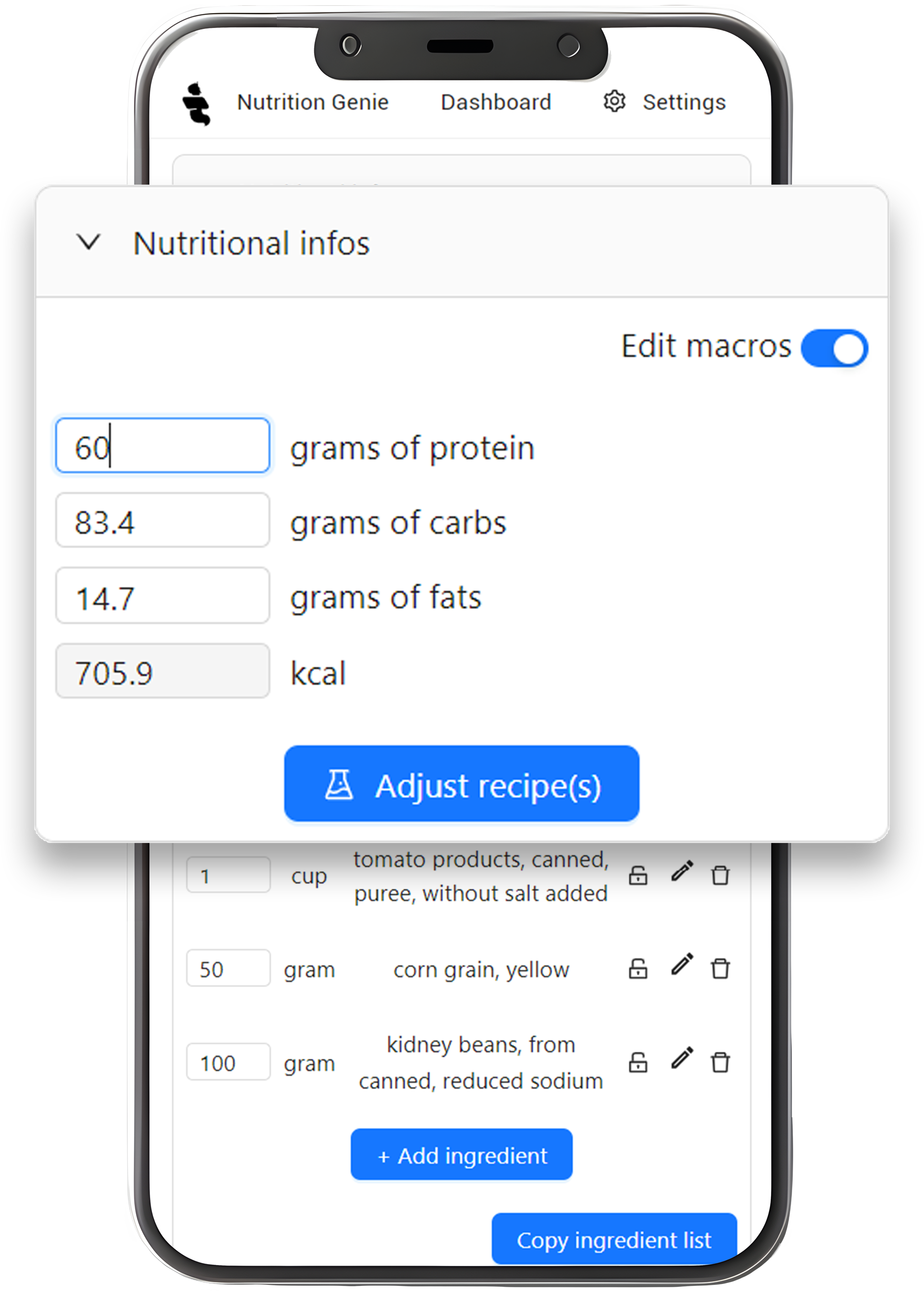The height and width of the screenshot is (1293, 924).
Task: Click the lock icon on corn grain ingredient
Action: [x=637, y=969]
